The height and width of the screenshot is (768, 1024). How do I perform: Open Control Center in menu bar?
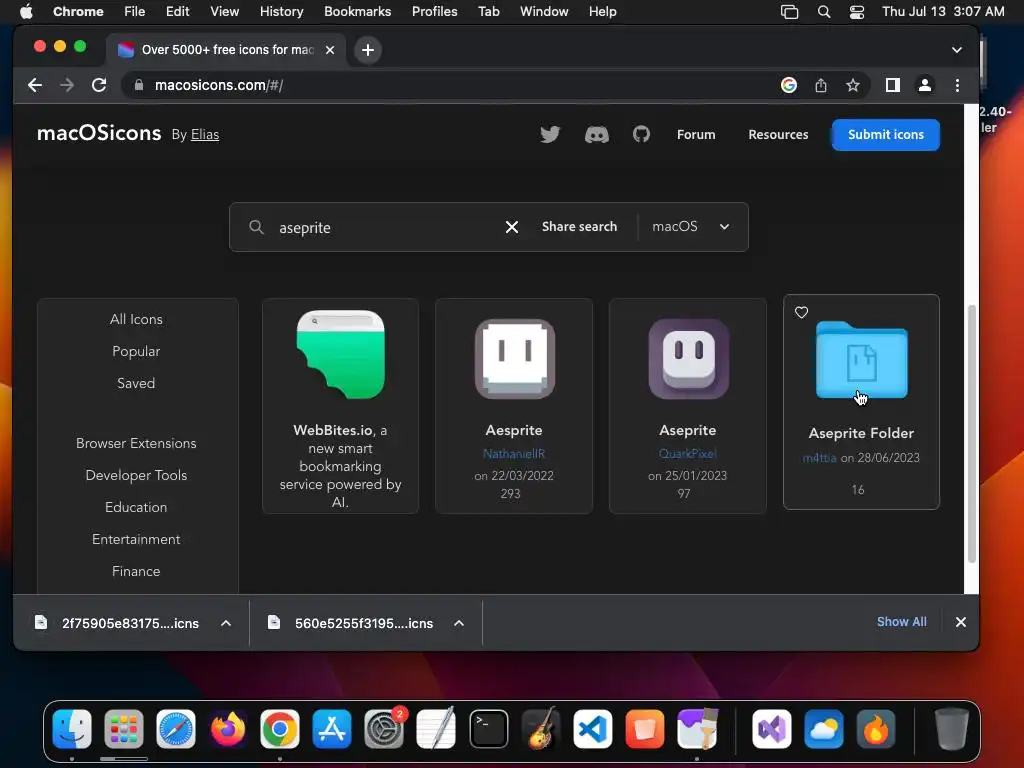(857, 12)
